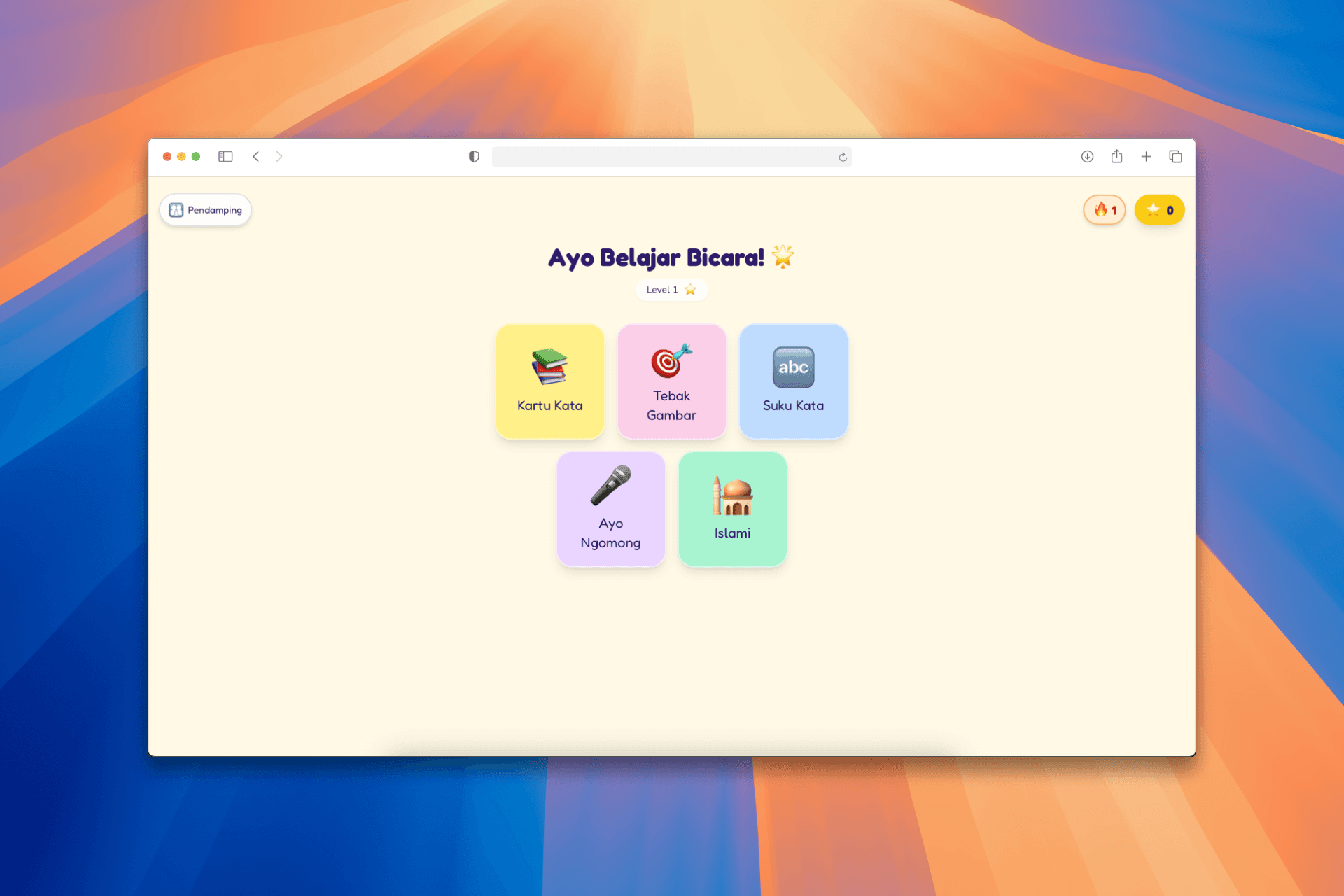
Task: Click the Pendamping button
Action: [206, 210]
